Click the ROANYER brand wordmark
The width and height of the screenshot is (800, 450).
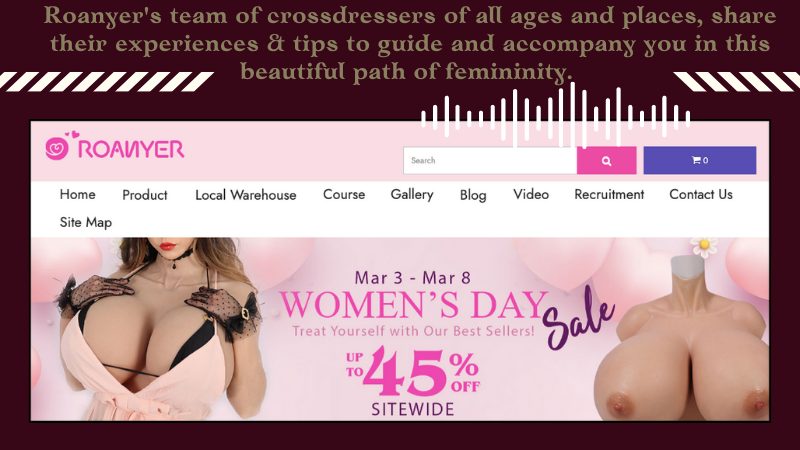click(131, 149)
